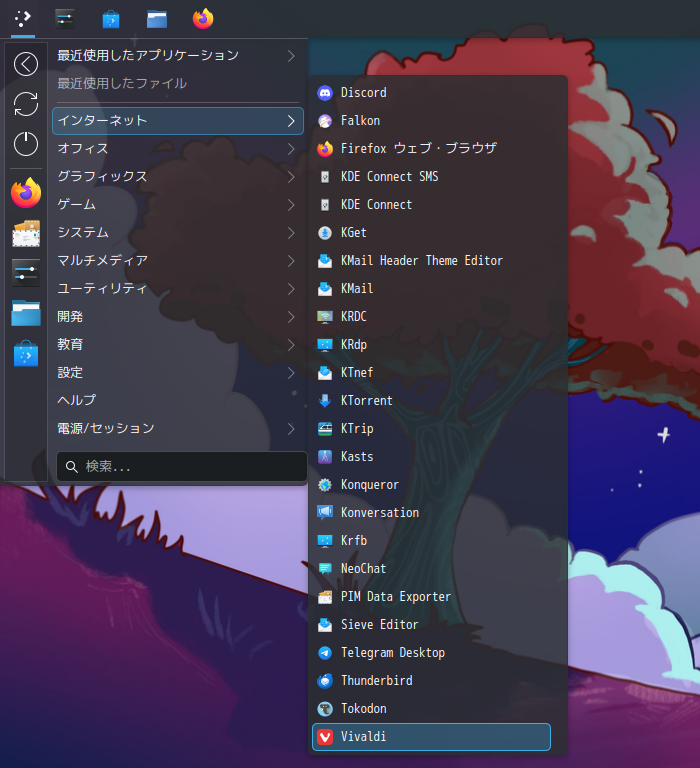Screen dimensions: 700x768
Task: Expand the ゲーム category arrow
Action: click(291, 205)
